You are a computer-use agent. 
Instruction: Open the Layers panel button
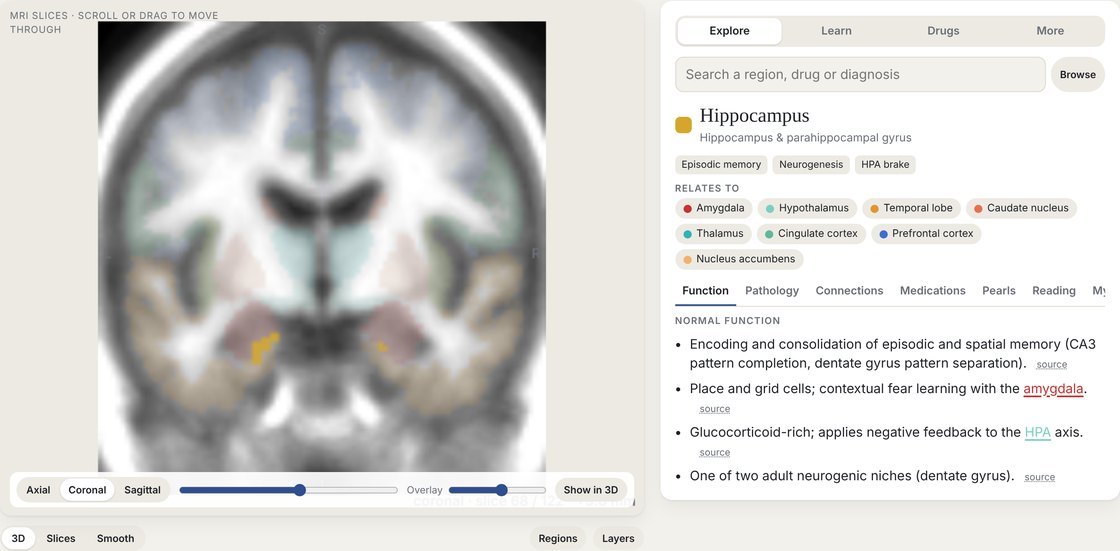pyautogui.click(x=618, y=539)
